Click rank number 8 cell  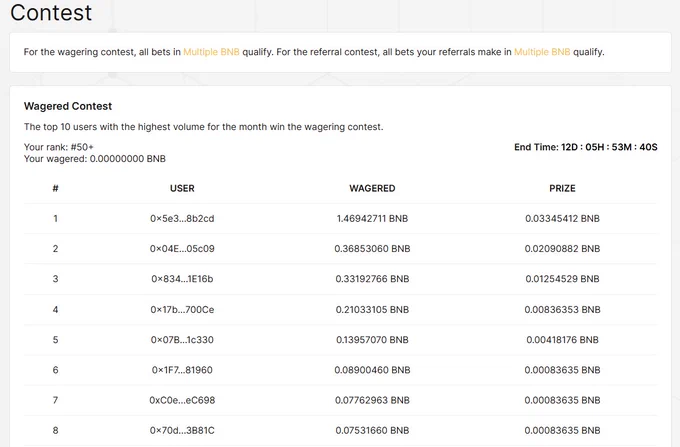click(x=56, y=431)
